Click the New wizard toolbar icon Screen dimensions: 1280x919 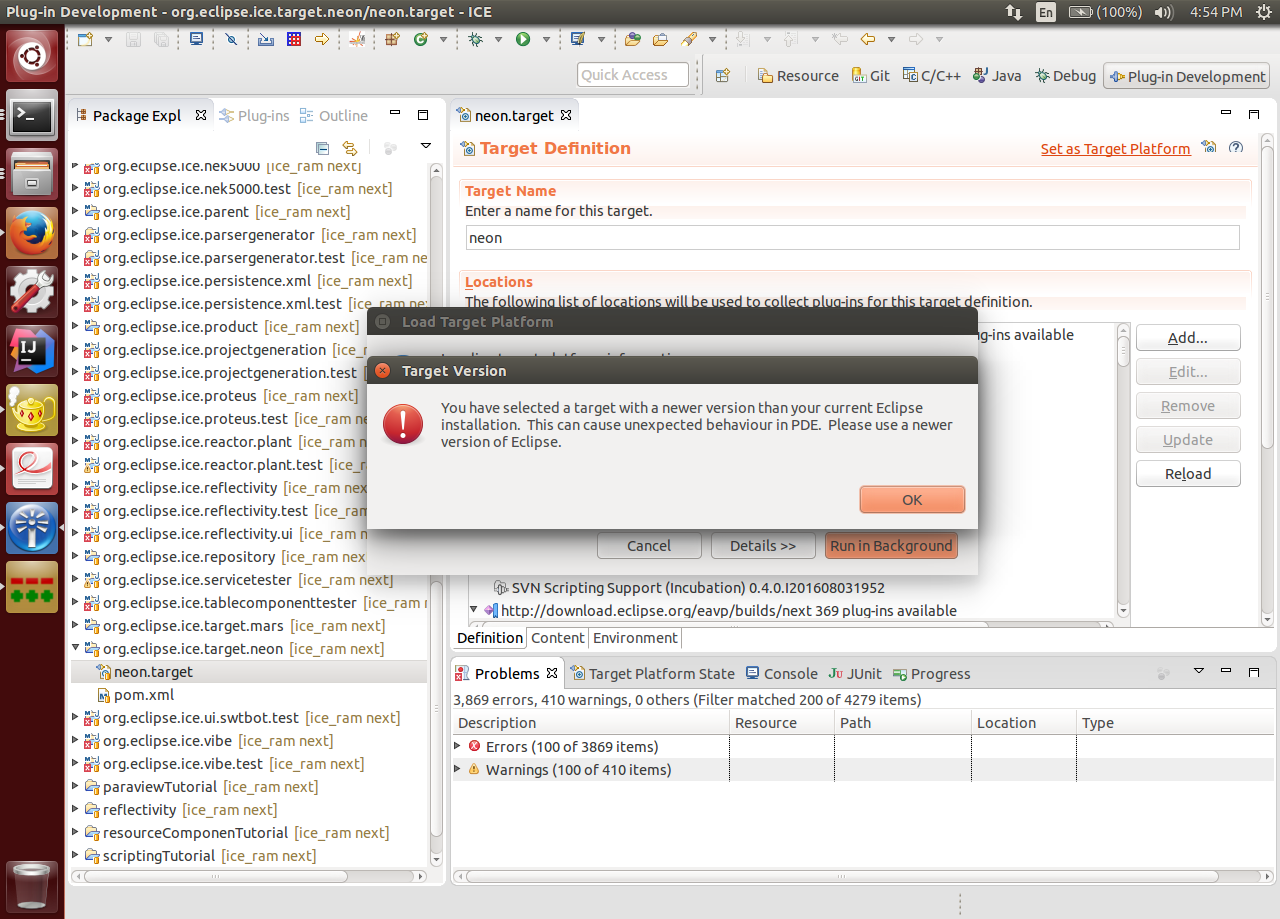click(x=85, y=39)
